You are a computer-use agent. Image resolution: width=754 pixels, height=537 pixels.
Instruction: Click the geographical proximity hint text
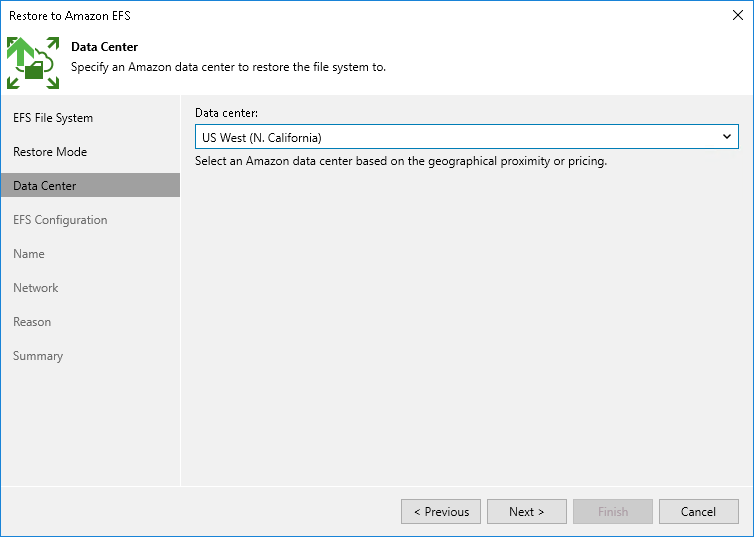pos(401,161)
